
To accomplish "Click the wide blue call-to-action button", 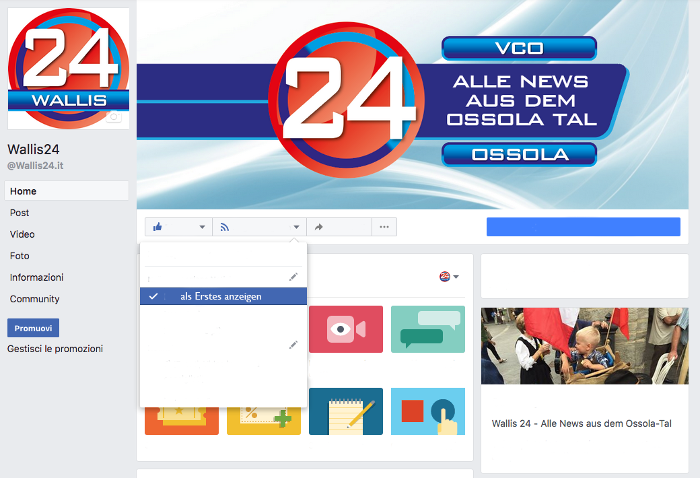I will click(x=583, y=227).
